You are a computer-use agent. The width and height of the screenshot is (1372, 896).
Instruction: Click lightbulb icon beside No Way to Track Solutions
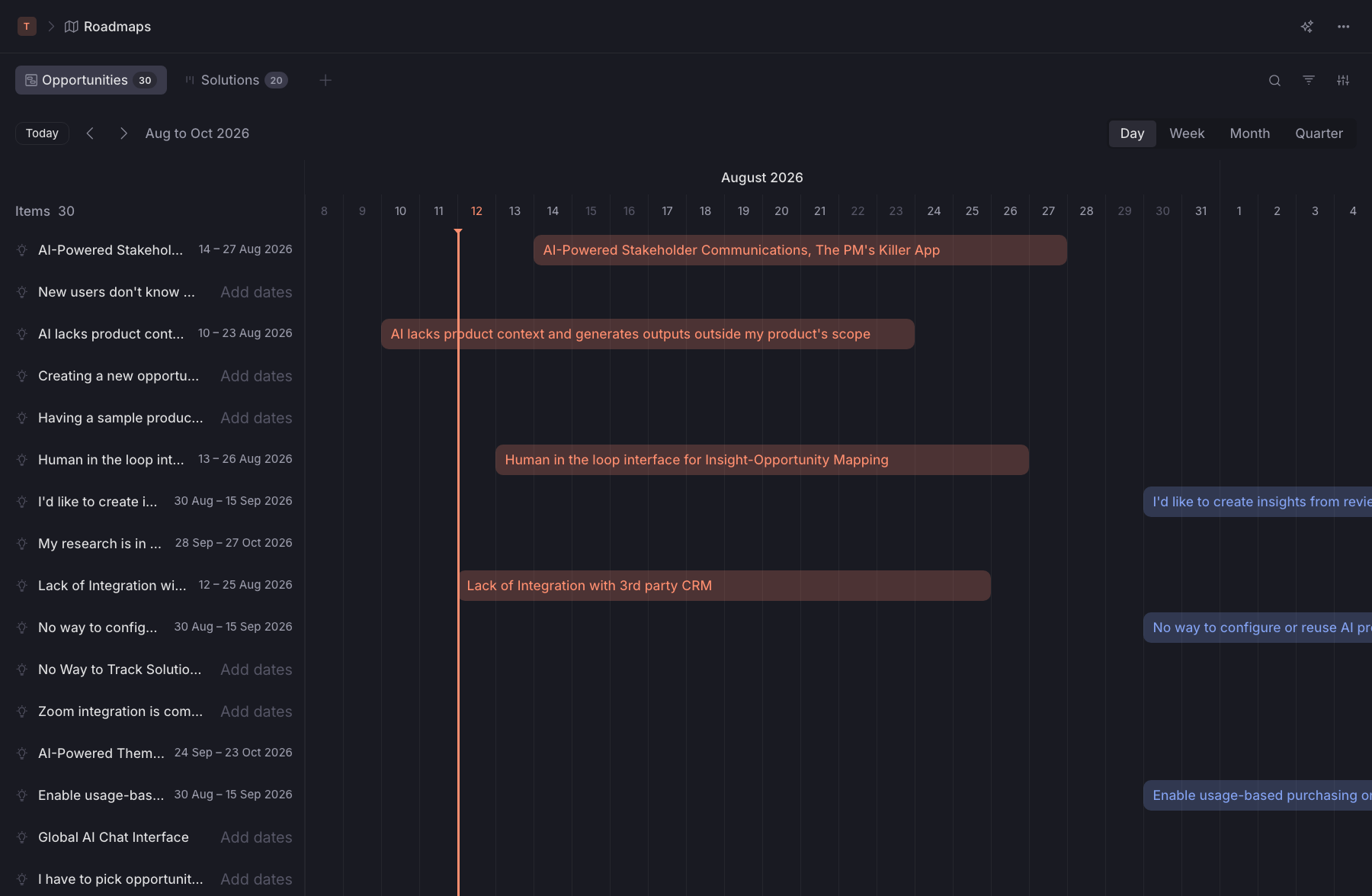pyautogui.click(x=22, y=670)
